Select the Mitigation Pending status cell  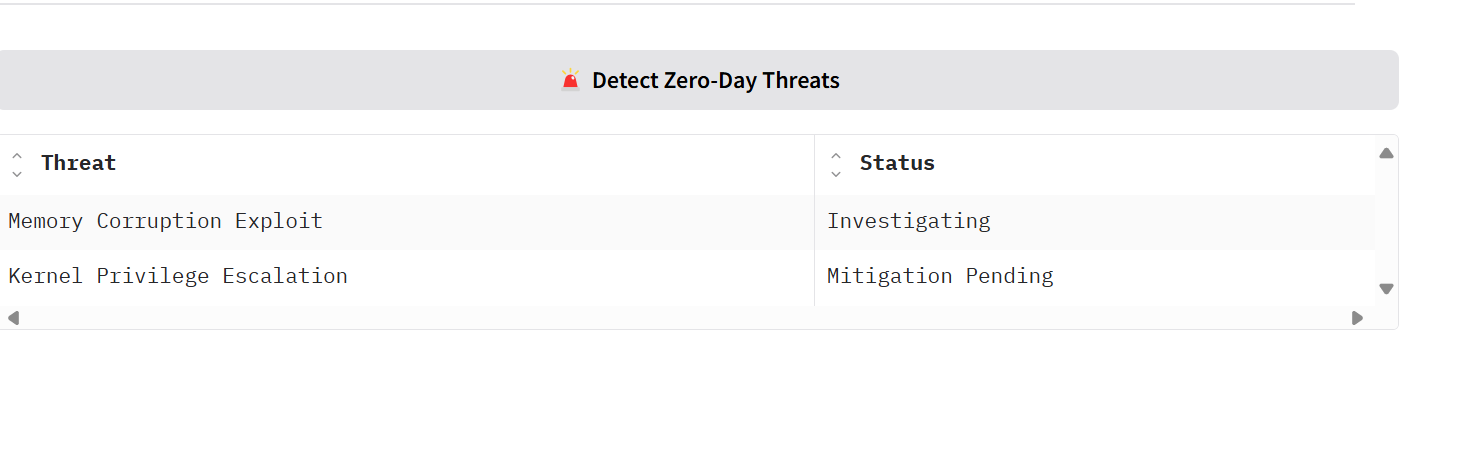1095,276
